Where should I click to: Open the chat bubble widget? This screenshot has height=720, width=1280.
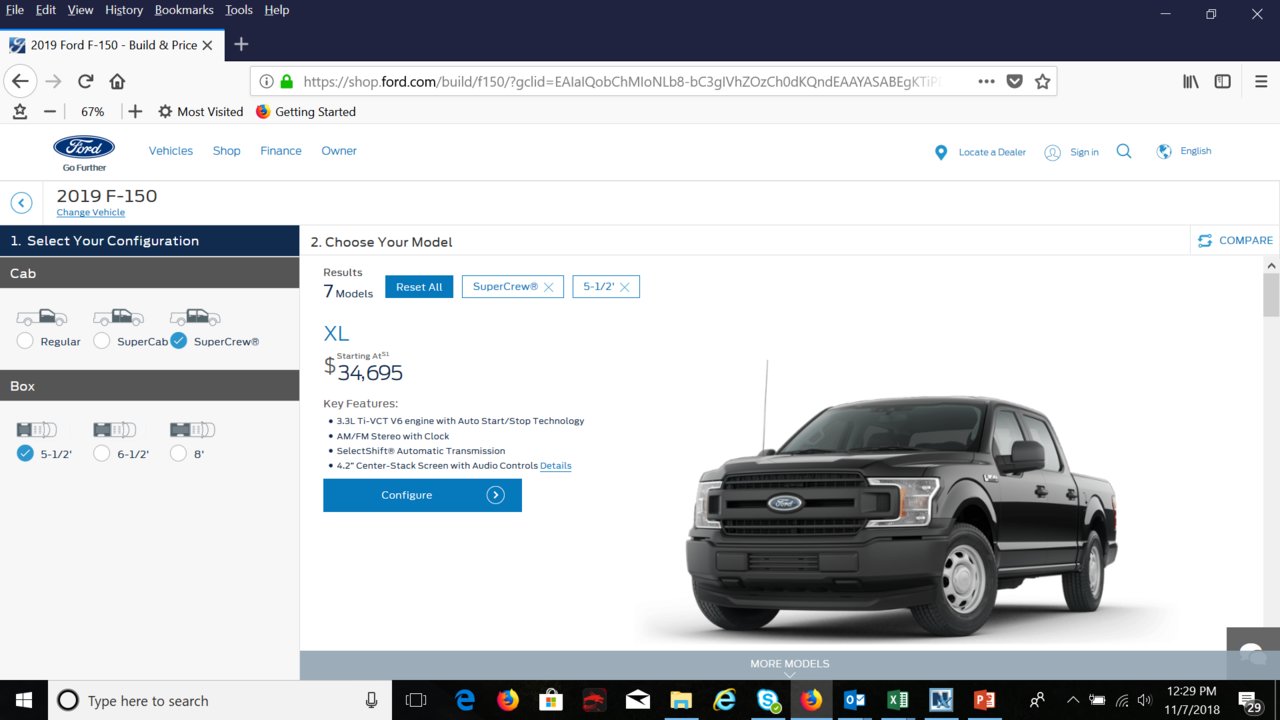coord(1253,654)
